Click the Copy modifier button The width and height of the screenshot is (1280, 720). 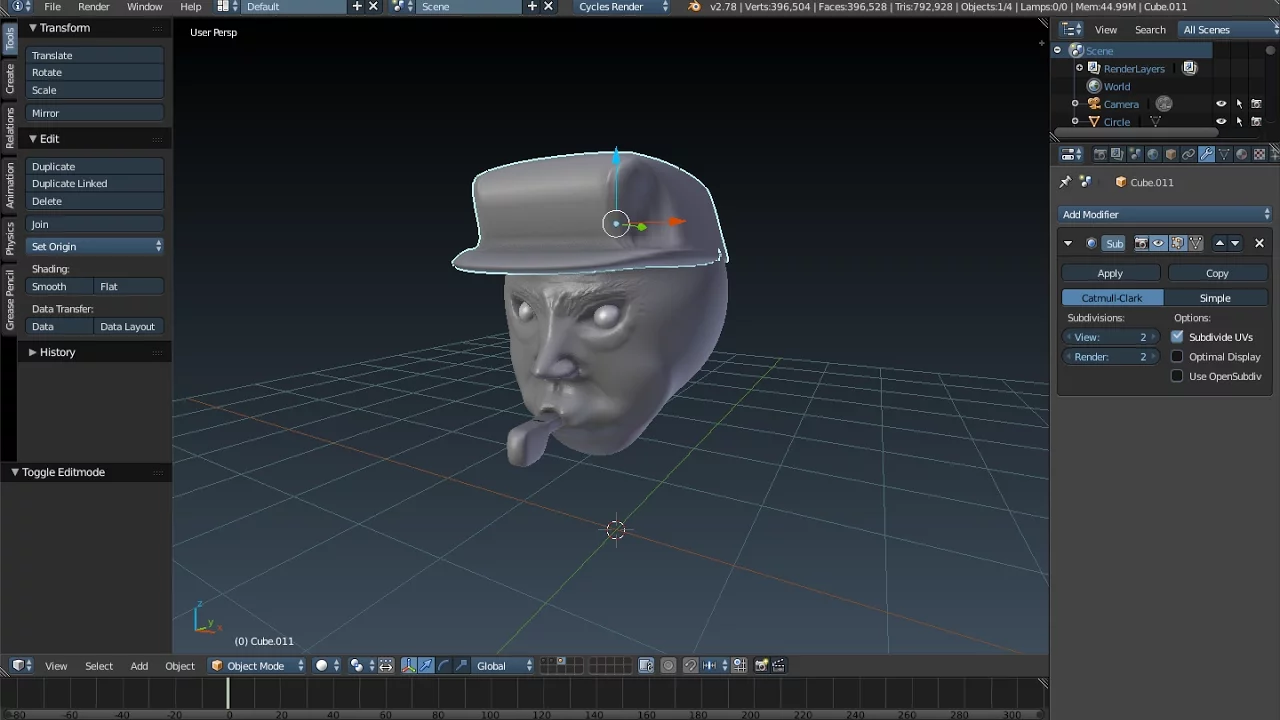[x=1217, y=273]
